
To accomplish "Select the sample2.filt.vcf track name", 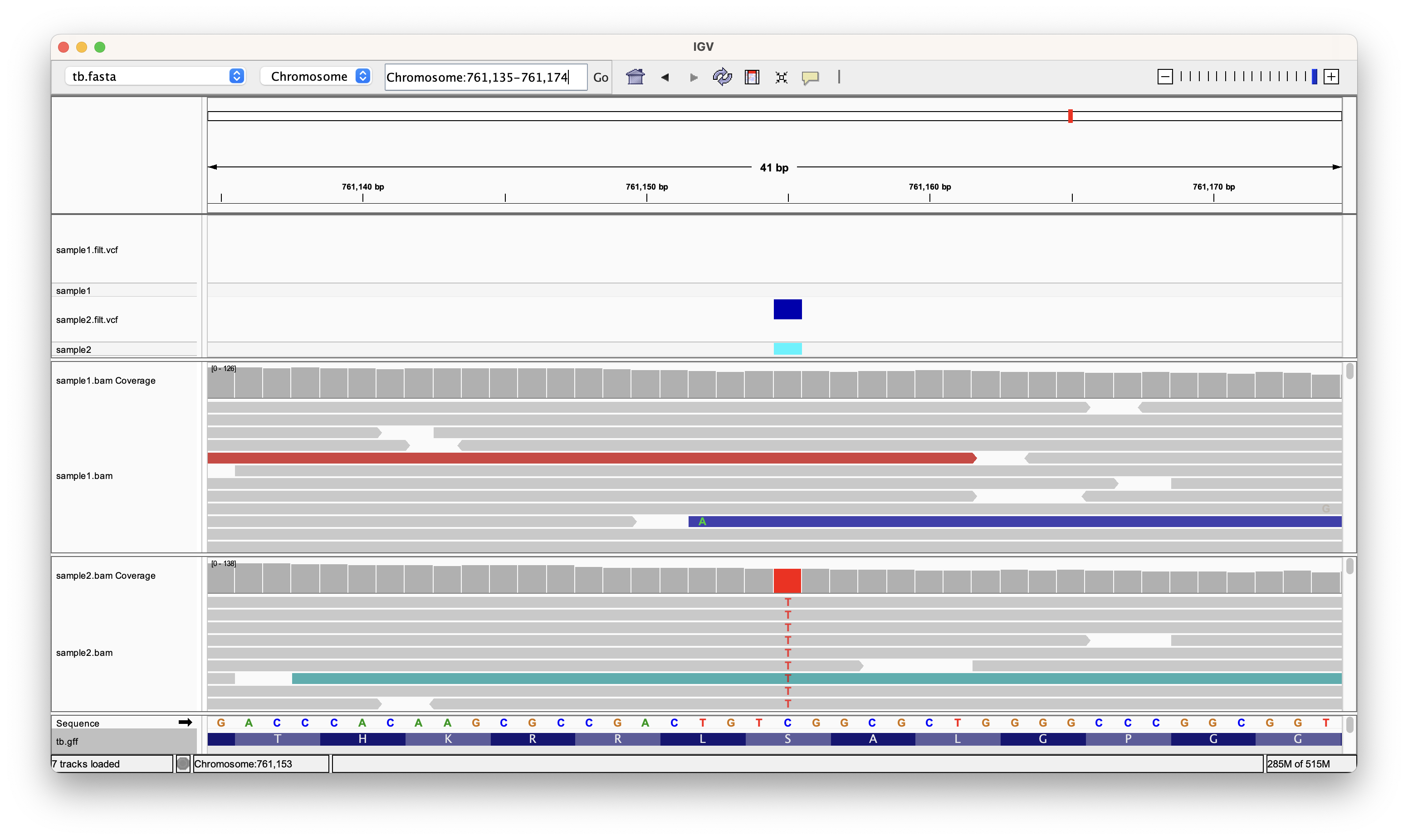I will coord(87,320).
